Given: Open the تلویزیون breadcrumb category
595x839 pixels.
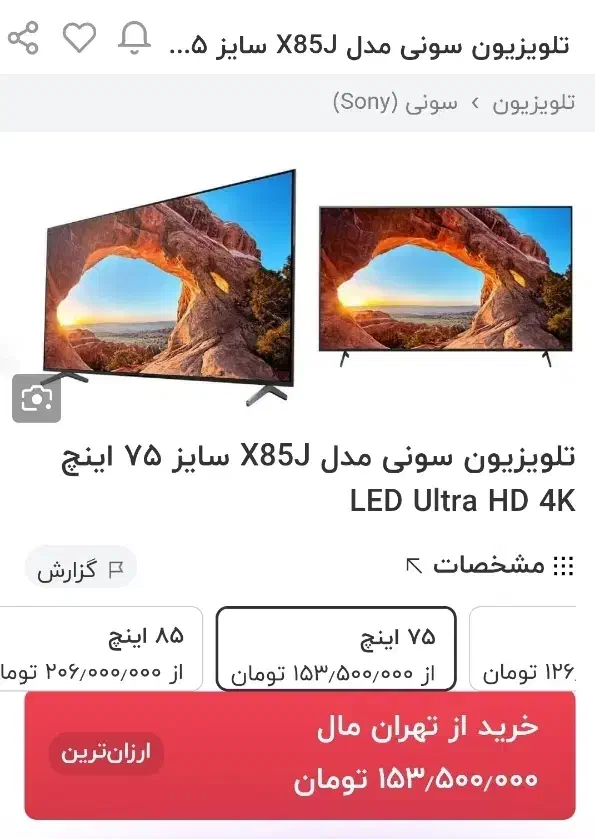Looking at the screenshot, I should point(533,103).
